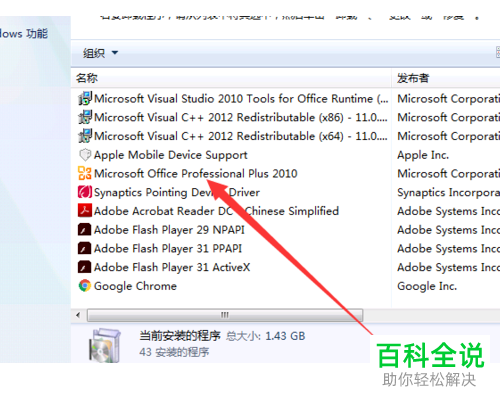Image resolution: width=500 pixels, height=400 pixels.
Task: Click the Synaptics Pointing Device Driver icon
Action: coord(85,192)
